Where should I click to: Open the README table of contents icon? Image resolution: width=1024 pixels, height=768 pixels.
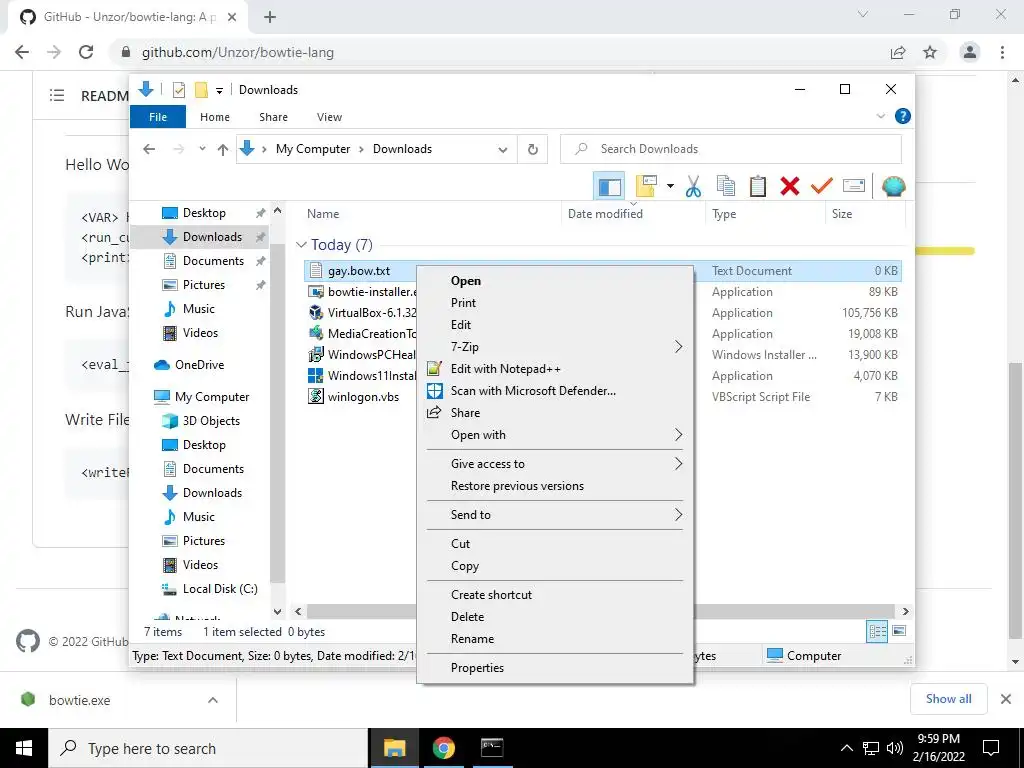coord(57,96)
